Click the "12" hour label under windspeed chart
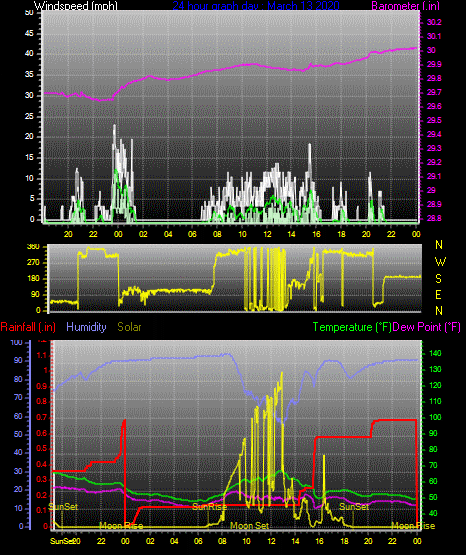The height and width of the screenshot is (555, 466). coord(267,234)
